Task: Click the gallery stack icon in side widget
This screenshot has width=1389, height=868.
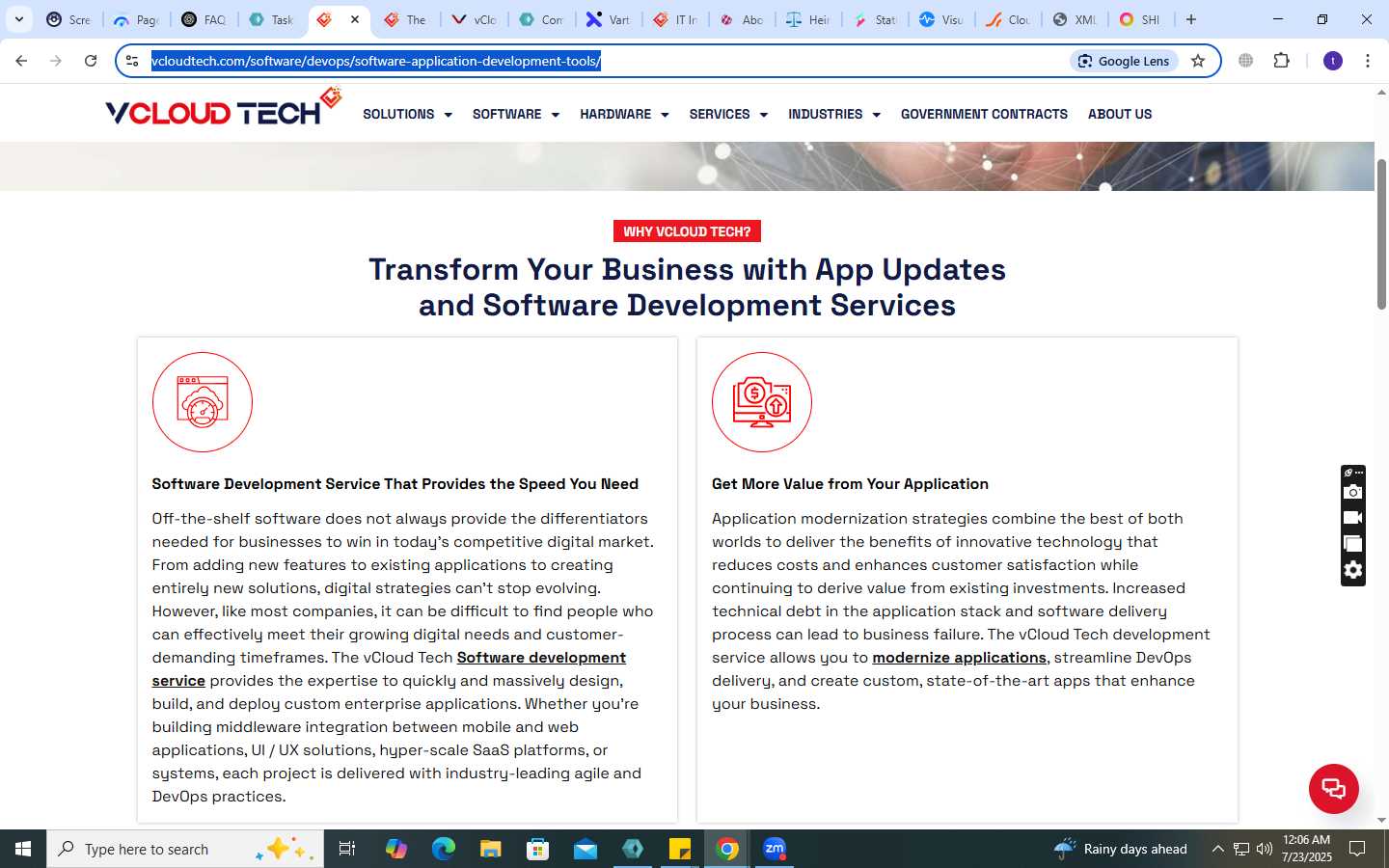Action: pyautogui.click(x=1352, y=544)
